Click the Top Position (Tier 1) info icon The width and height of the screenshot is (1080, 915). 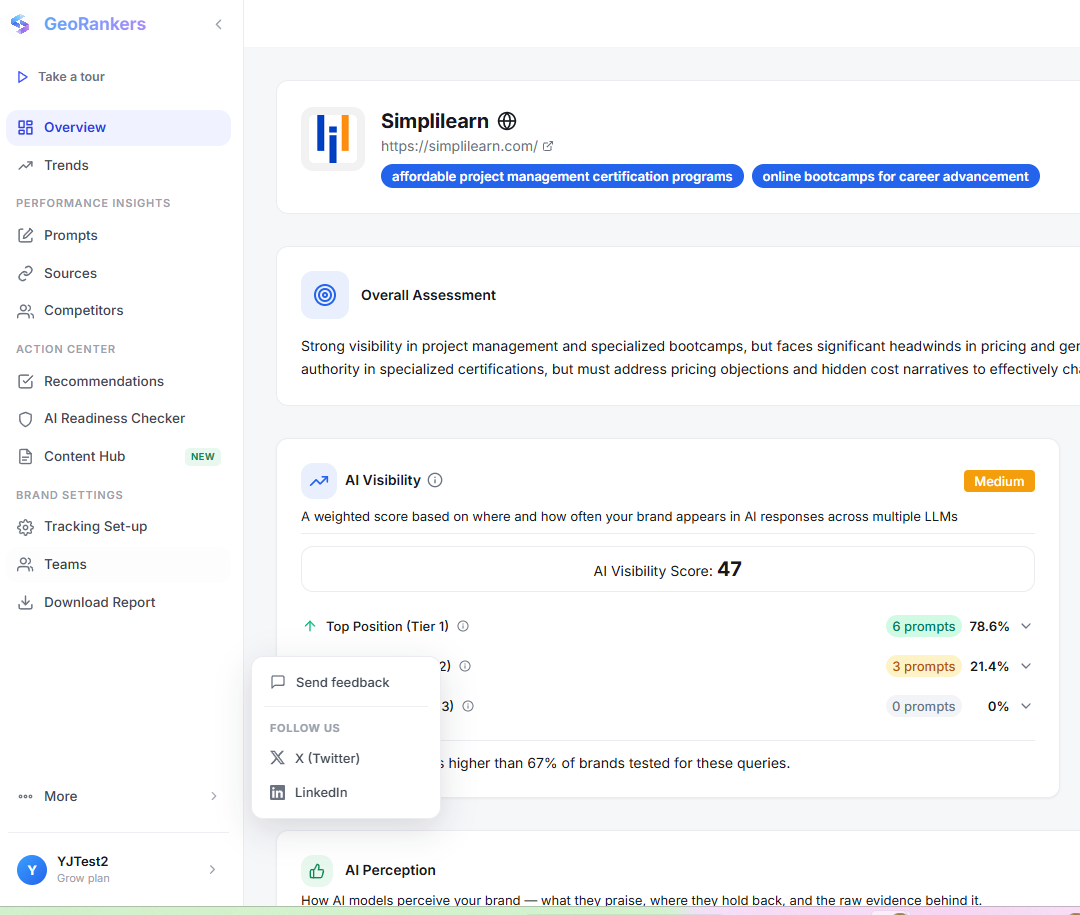tap(464, 626)
